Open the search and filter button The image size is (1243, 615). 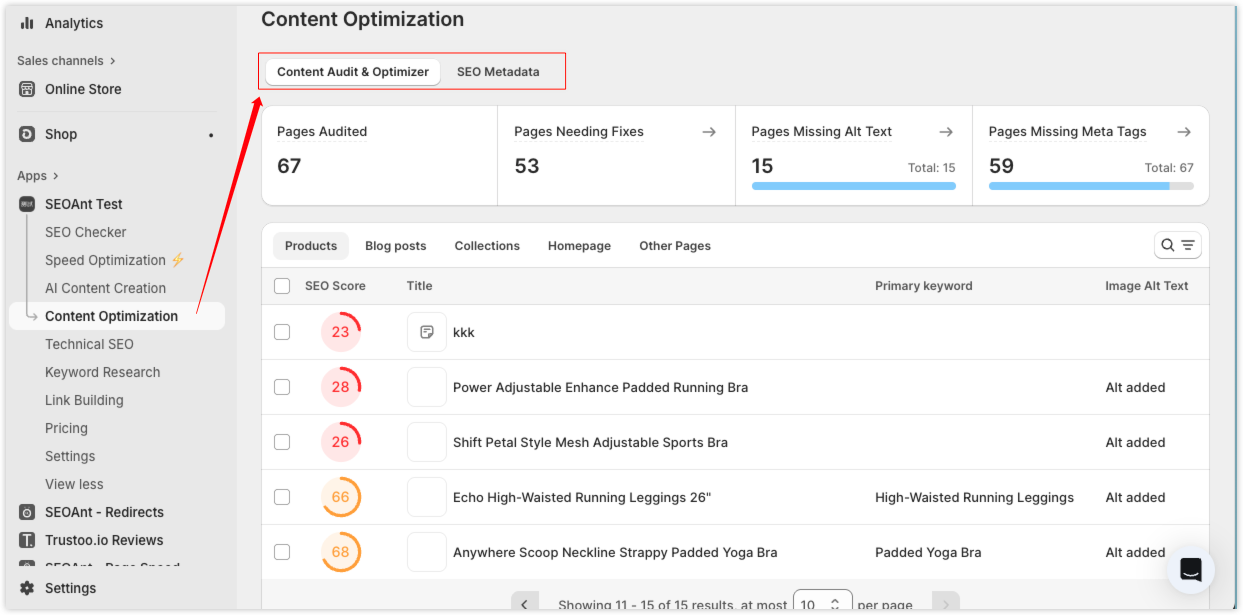tap(1177, 245)
